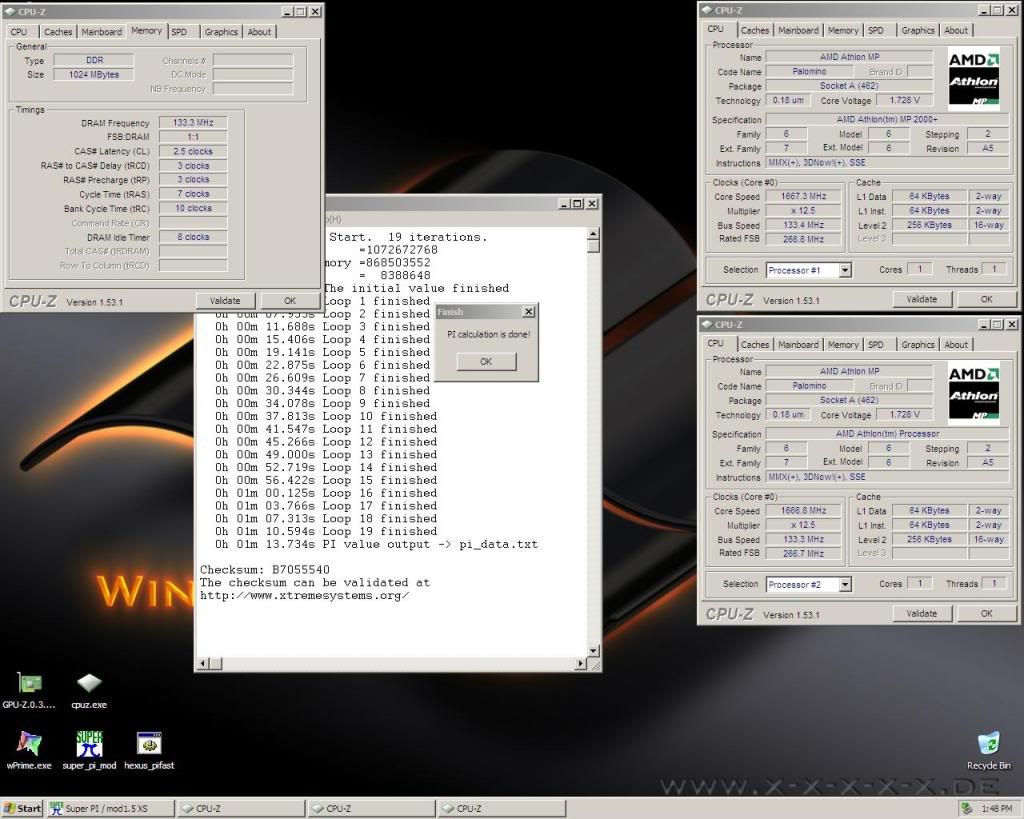Click the system tray icon beside the clock

pos(967,809)
